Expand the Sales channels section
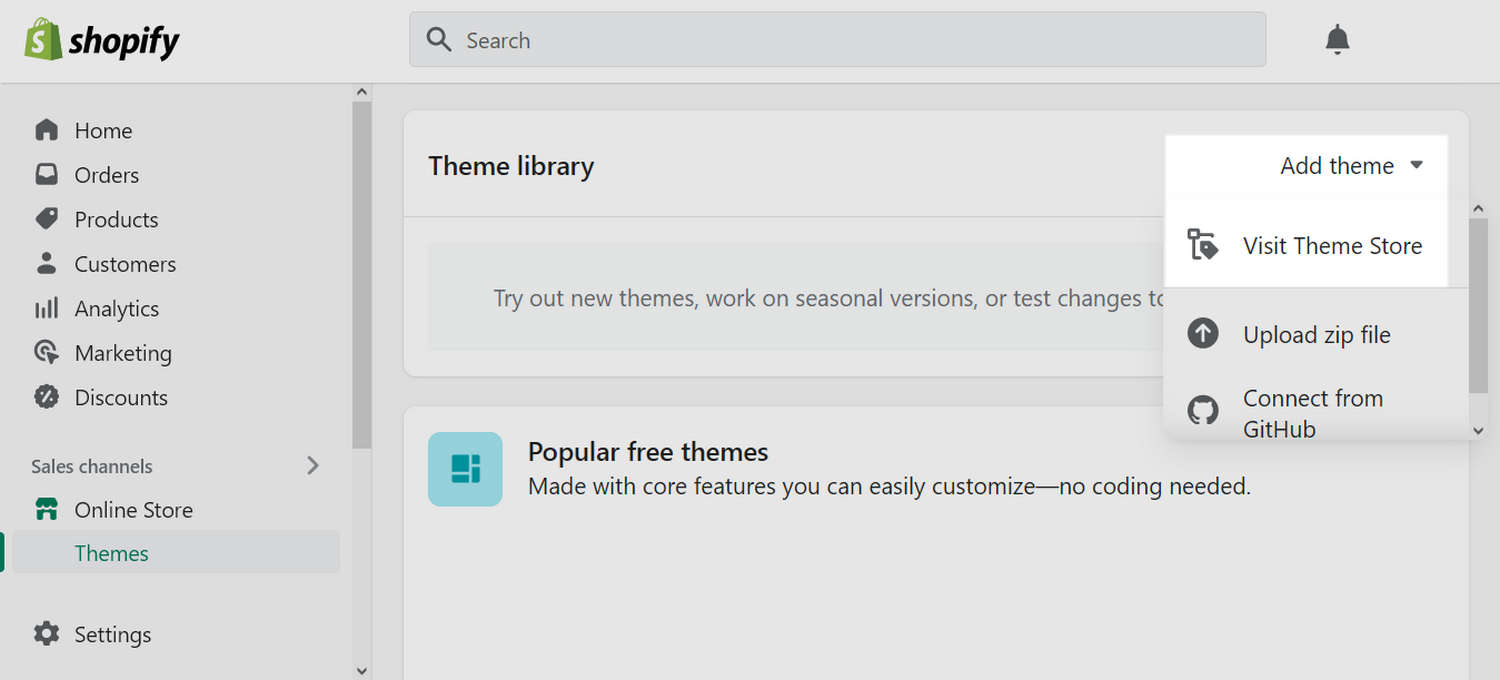The width and height of the screenshot is (1500, 680). coord(313,465)
